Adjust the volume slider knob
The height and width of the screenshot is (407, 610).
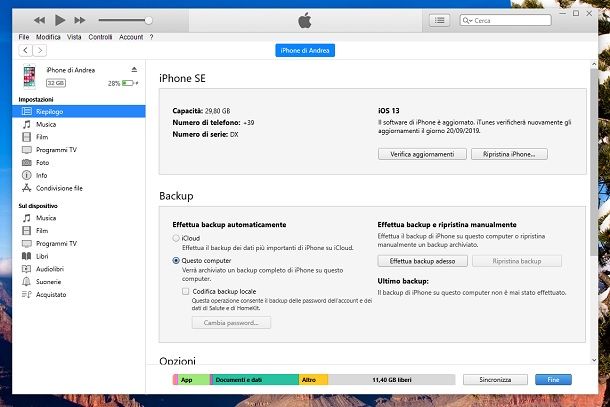[x=148, y=20]
